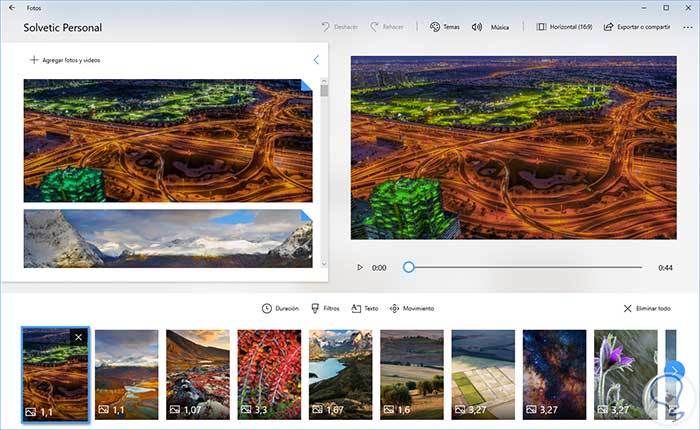Viewport: 700px width, 430px height.
Task: Select the storyboard clip labeled 1,6
Action: click(412, 375)
